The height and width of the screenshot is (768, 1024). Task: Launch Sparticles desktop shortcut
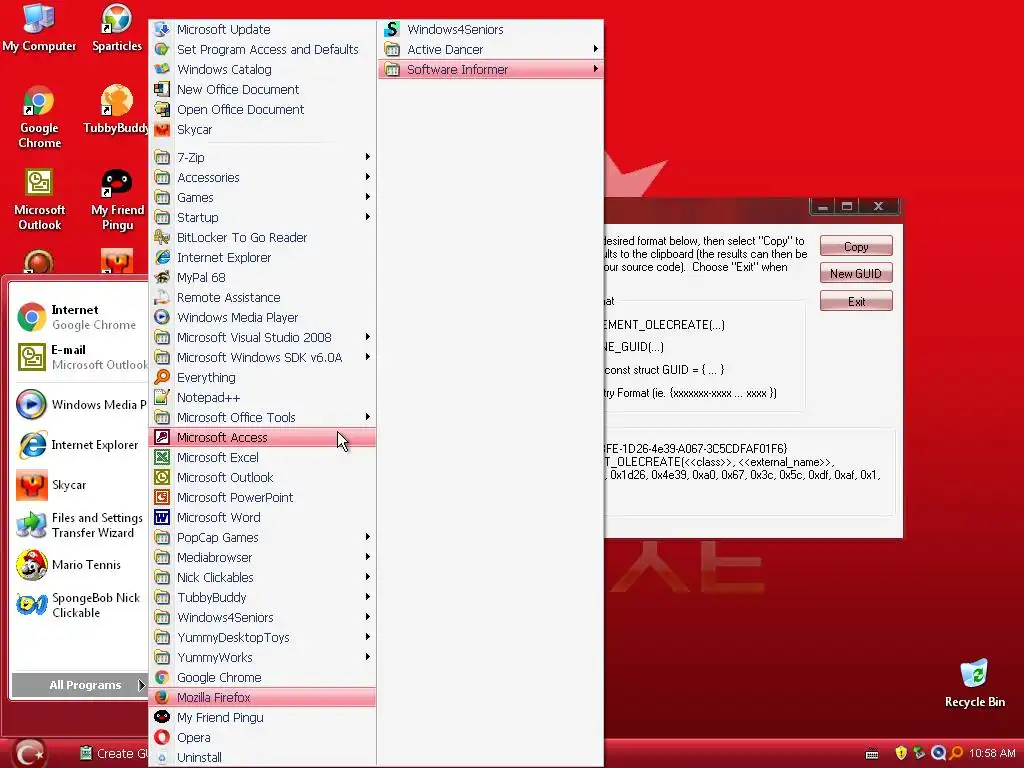pos(117,27)
